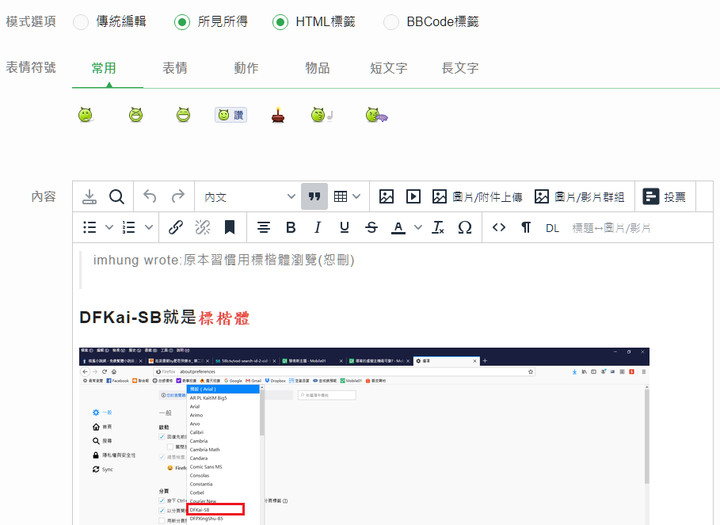Insert an image via the picture icon

click(386, 197)
